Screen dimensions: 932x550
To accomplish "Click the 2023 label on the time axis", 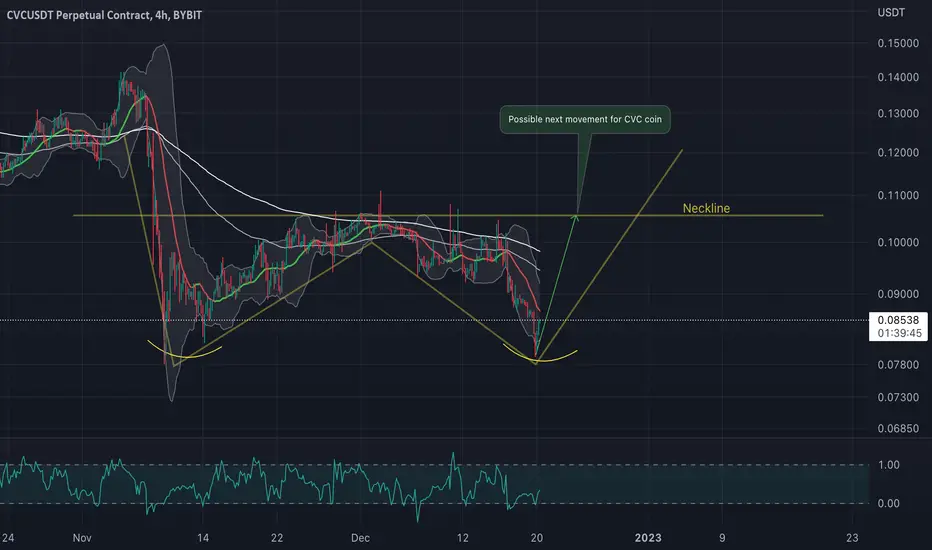I will (x=648, y=538).
